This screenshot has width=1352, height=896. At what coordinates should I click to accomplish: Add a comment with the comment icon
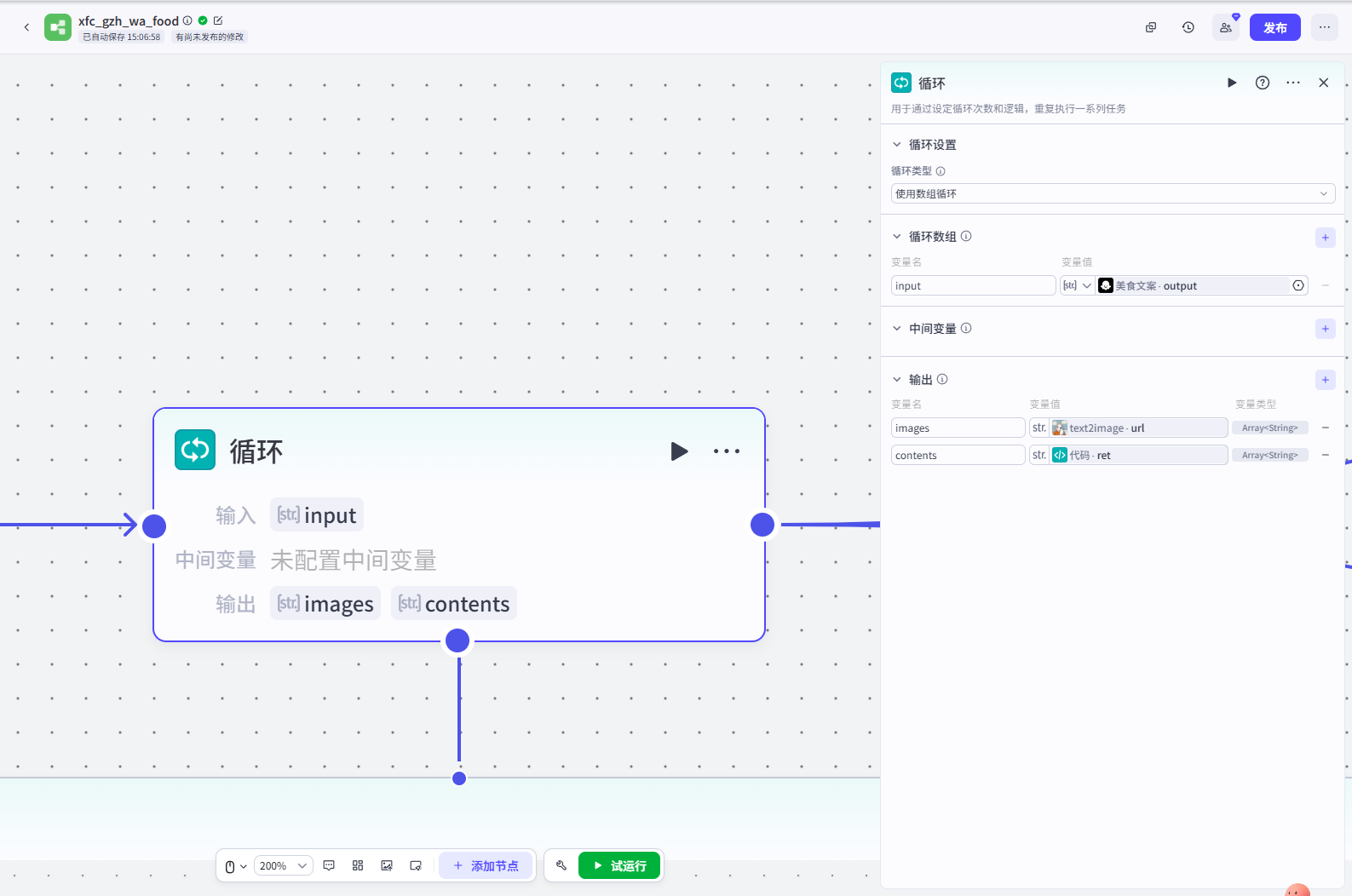point(329,865)
